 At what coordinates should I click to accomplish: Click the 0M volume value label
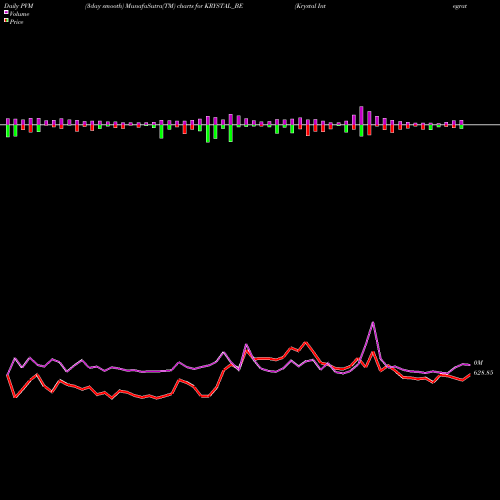click(478, 363)
